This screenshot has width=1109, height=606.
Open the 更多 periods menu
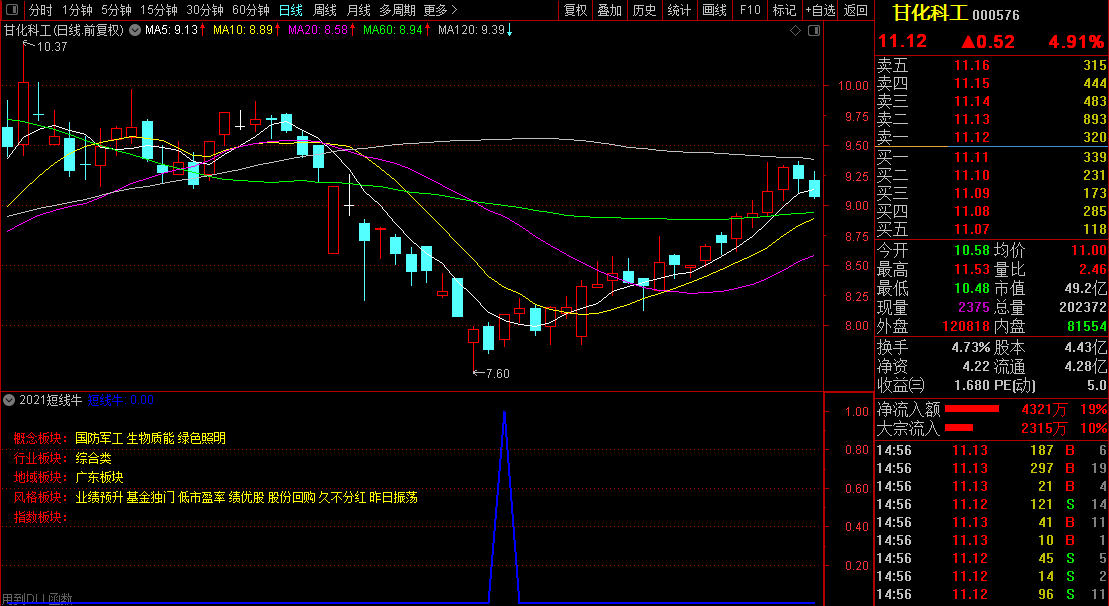tap(441, 10)
